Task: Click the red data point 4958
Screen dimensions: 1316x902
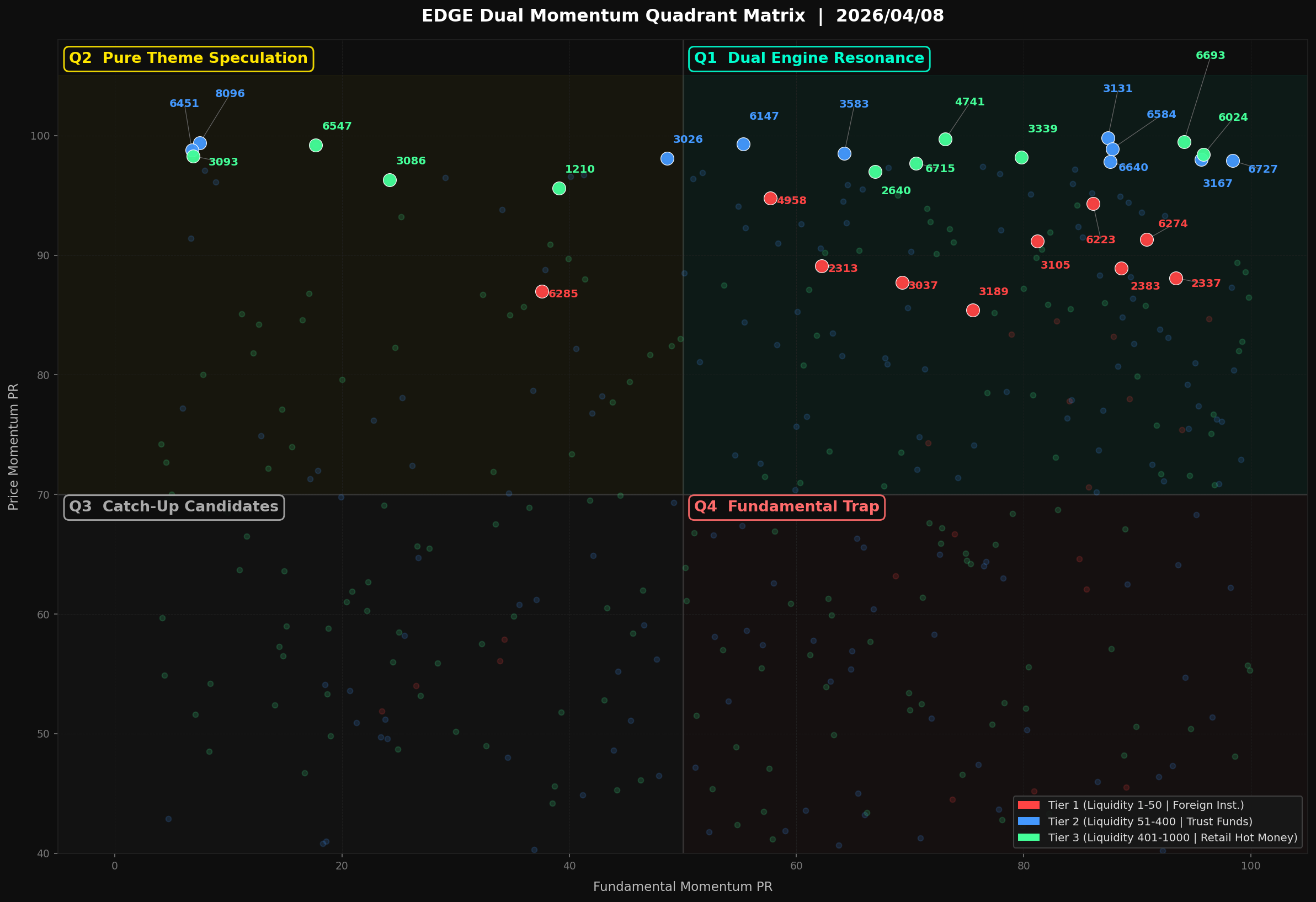Action: click(x=770, y=198)
